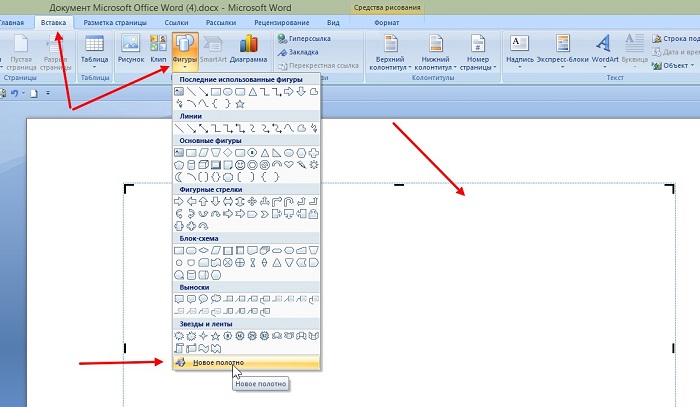Click the Закладка bookmark button
Image resolution: width=700 pixels, height=407 pixels.
pos(298,52)
